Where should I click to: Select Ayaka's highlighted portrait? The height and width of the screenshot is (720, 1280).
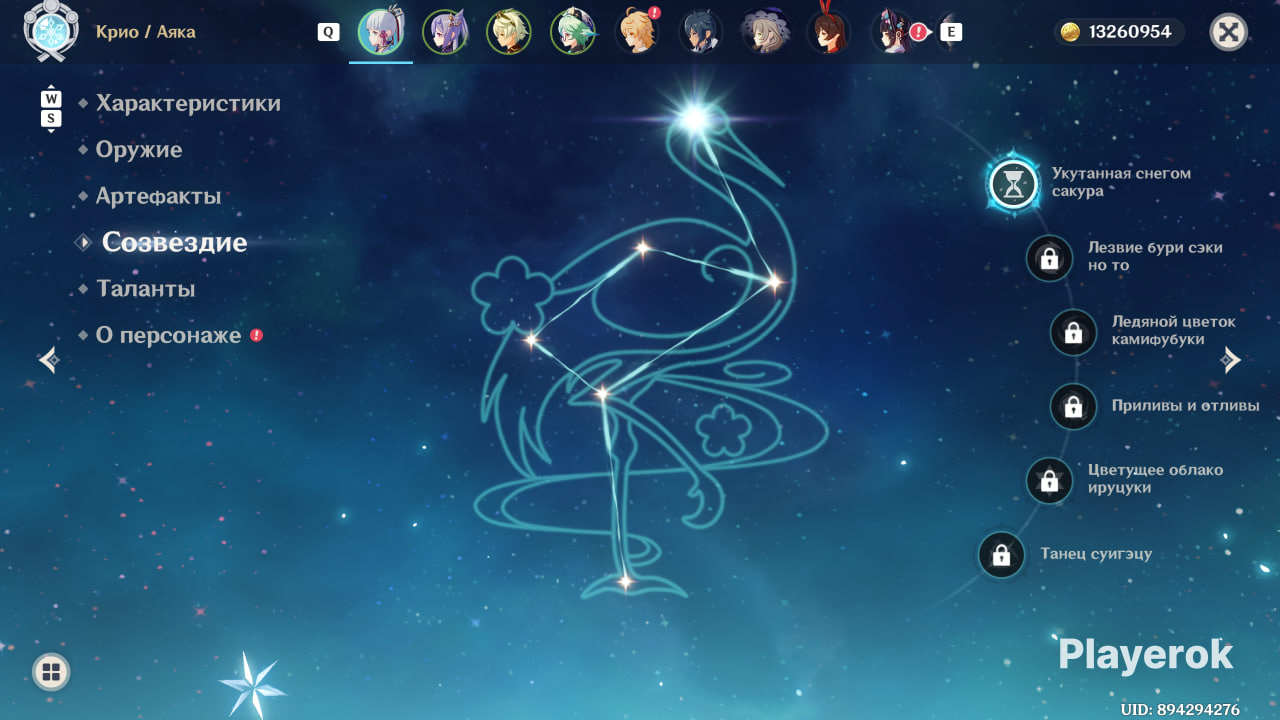pyautogui.click(x=381, y=31)
